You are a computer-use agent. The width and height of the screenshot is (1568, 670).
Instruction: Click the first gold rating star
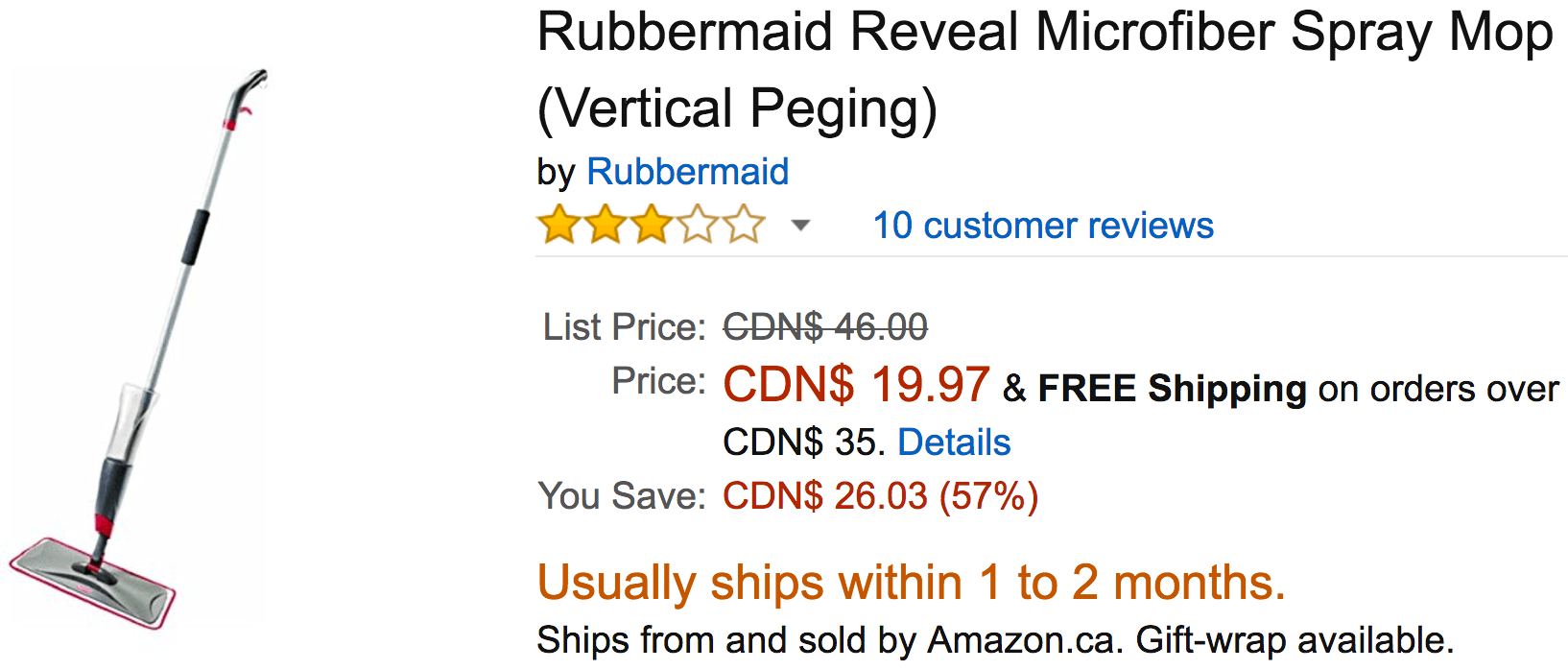point(558,226)
